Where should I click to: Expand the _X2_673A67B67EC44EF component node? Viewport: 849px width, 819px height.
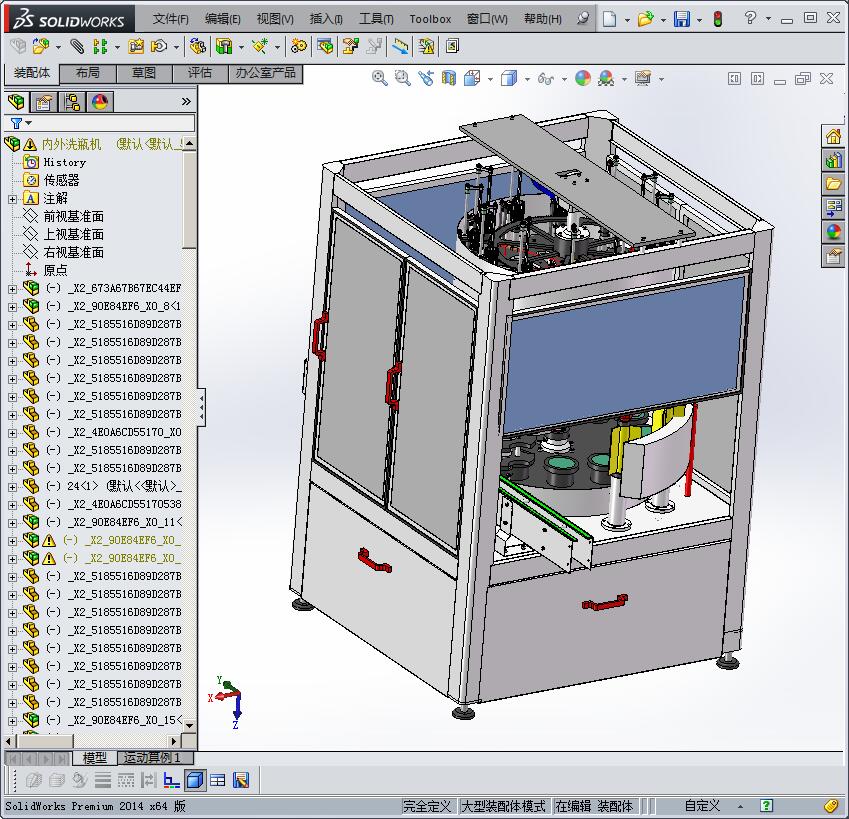pyautogui.click(x=12, y=289)
